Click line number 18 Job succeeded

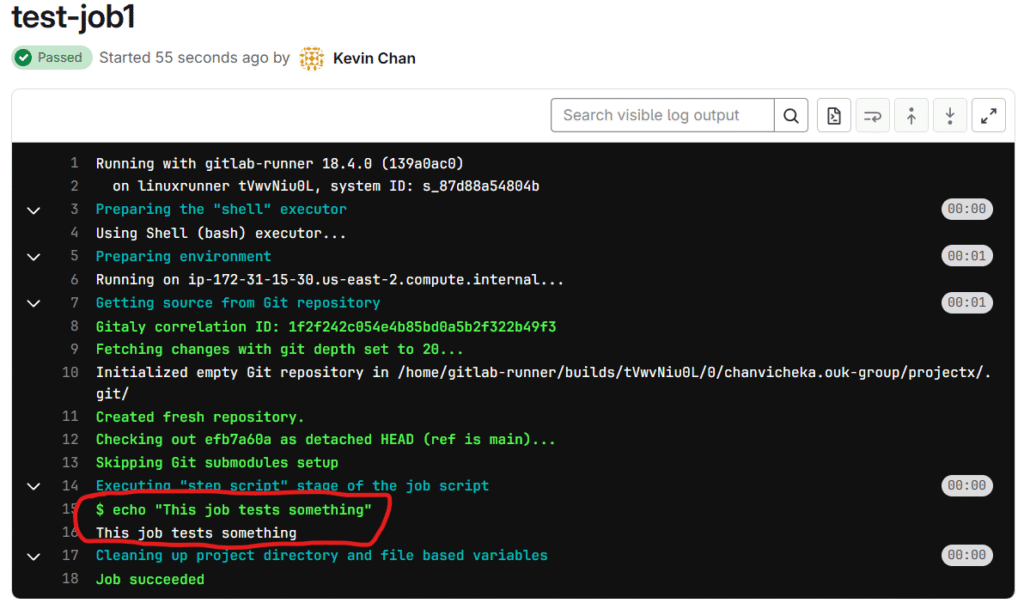[70, 579]
